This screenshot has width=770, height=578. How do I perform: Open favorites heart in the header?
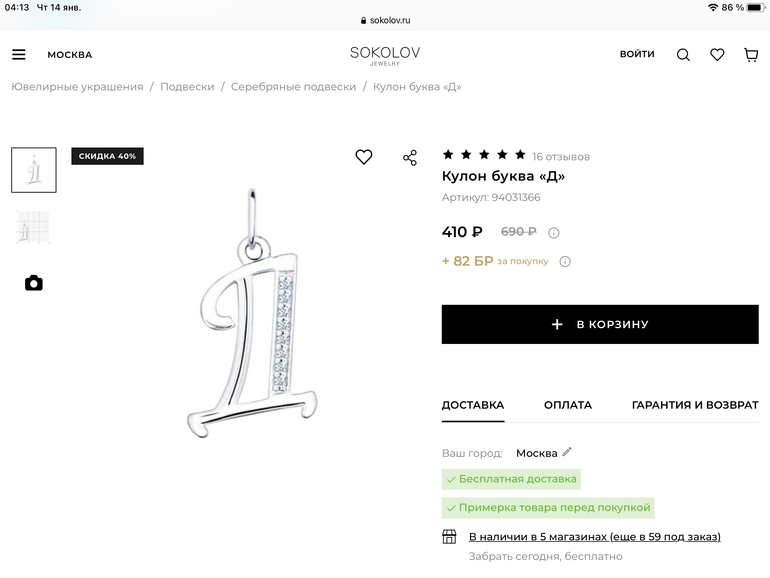pos(717,55)
